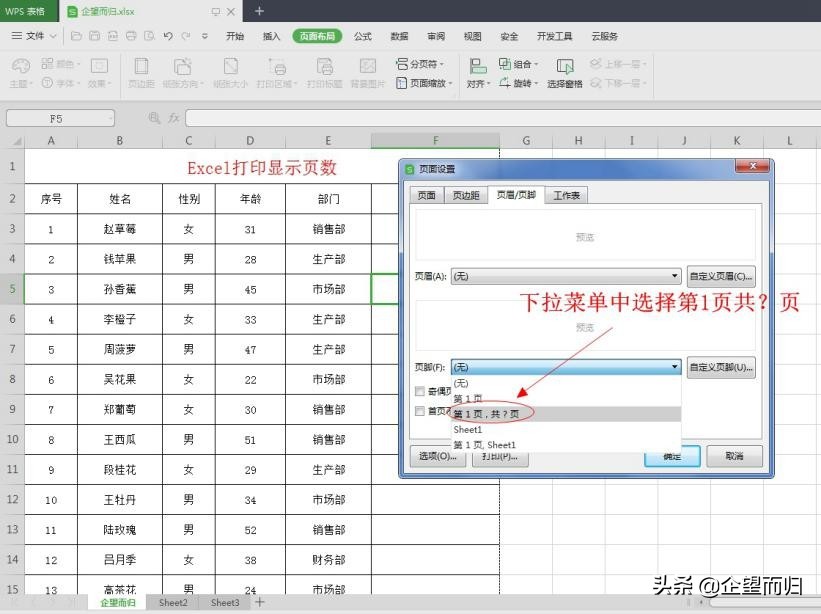Click the 自定义页脚(U)... button

pos(720,367)
